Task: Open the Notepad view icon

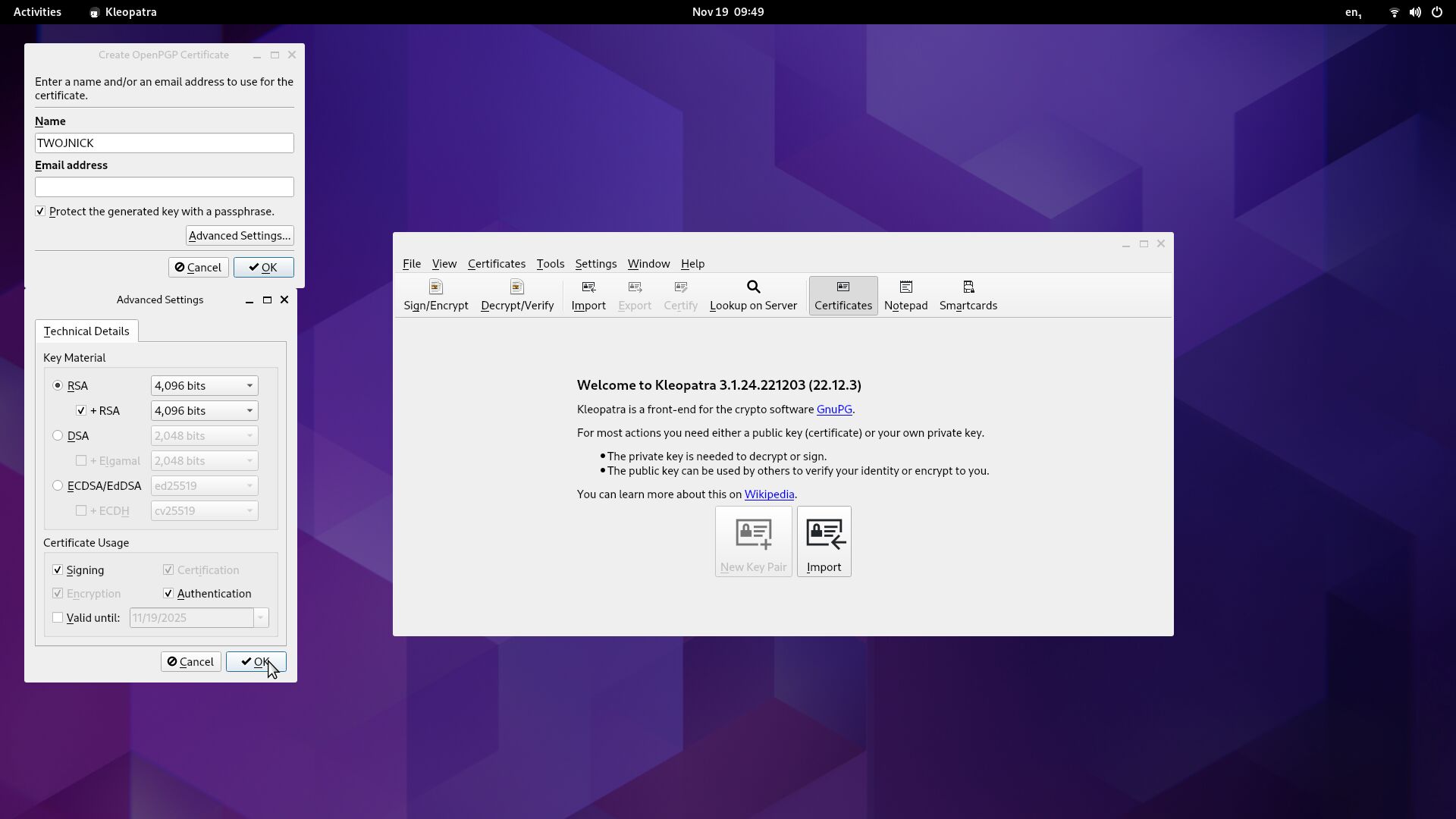Action: click(x=905, y=287)
